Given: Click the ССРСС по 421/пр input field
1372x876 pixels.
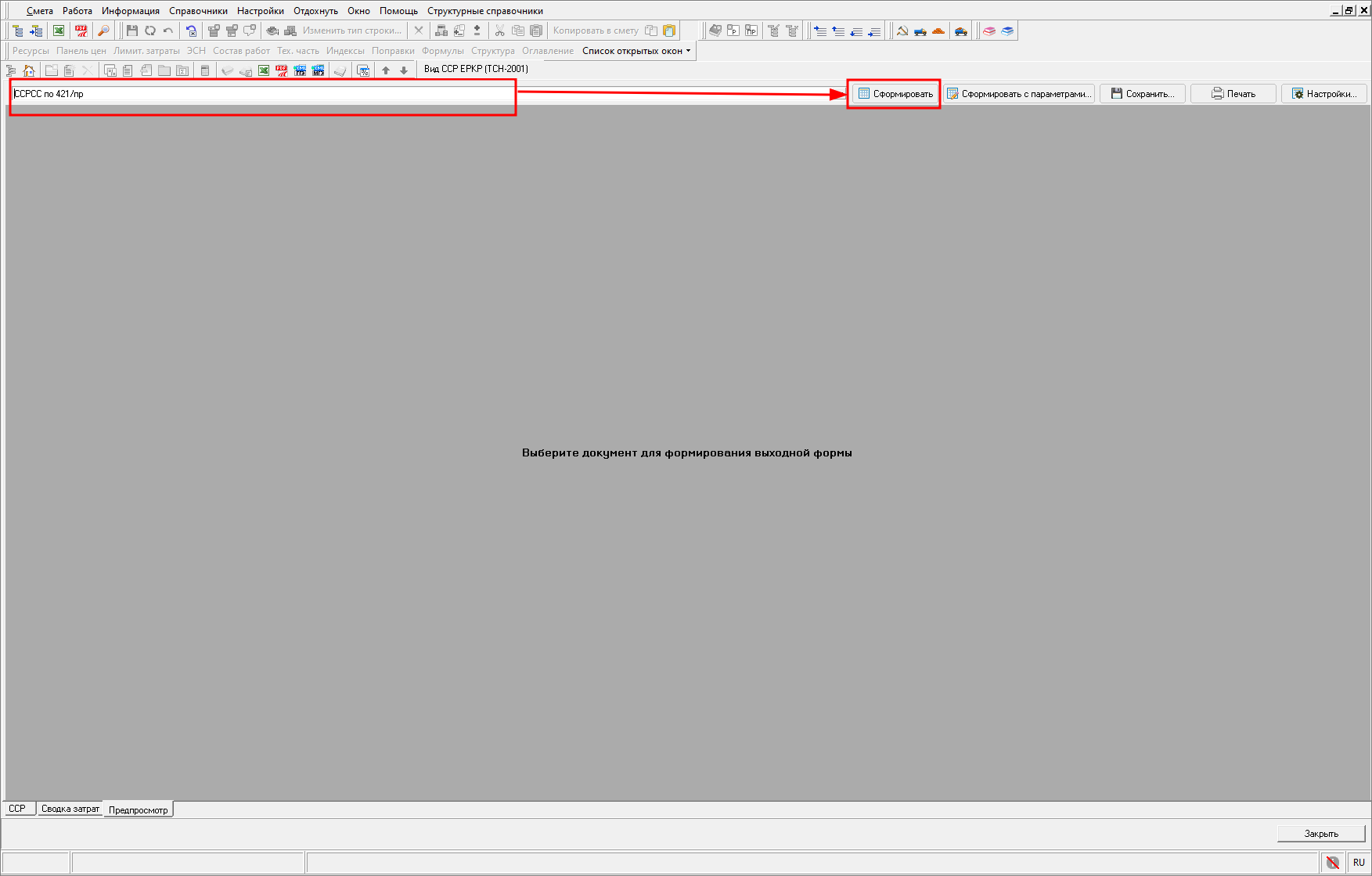Looking at the screenshot, I should [x=262, y=94].
